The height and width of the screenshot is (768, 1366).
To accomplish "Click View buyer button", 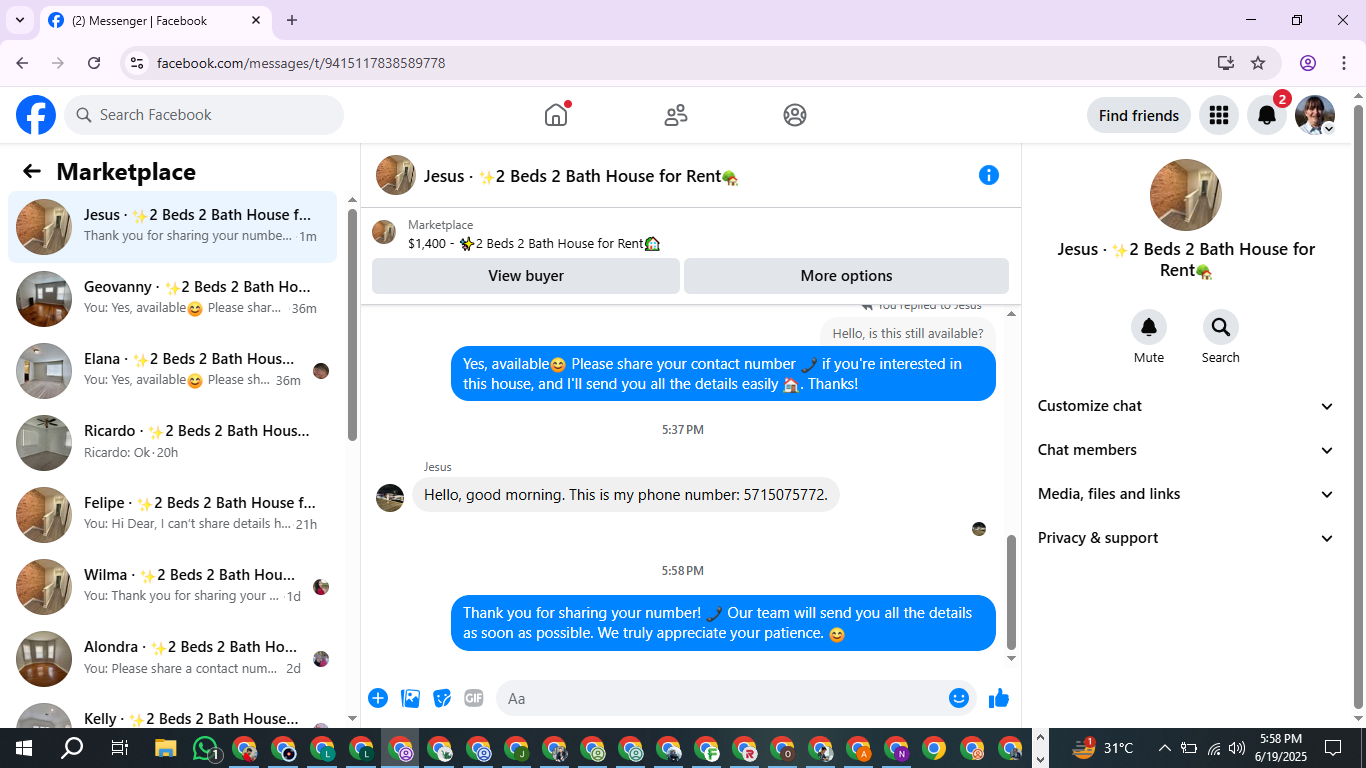I will tap(526, 276).
